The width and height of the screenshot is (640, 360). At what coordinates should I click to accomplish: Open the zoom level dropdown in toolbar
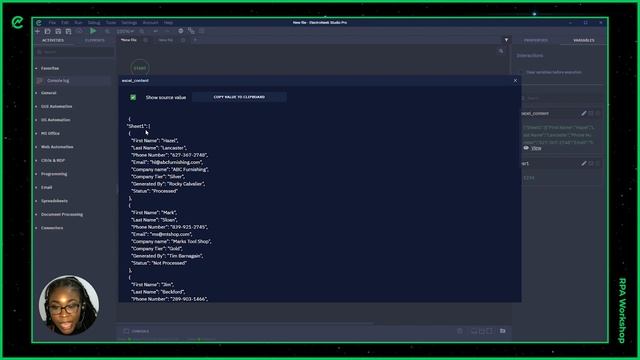125,31
